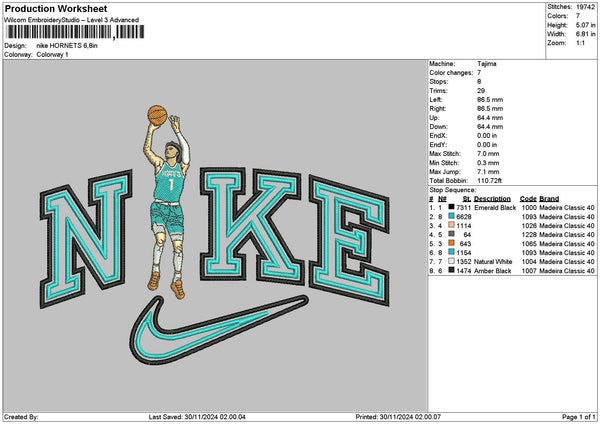
Task: Select the EndX label
Action: (438, 136)
